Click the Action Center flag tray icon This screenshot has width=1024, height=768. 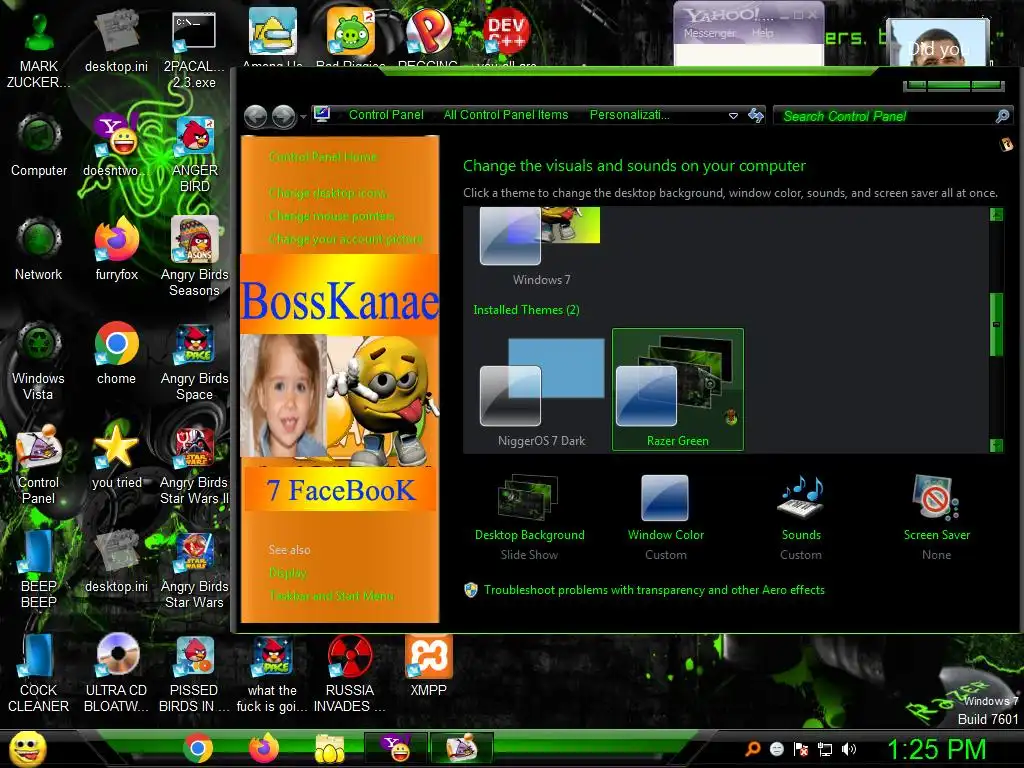coord(801,749)
